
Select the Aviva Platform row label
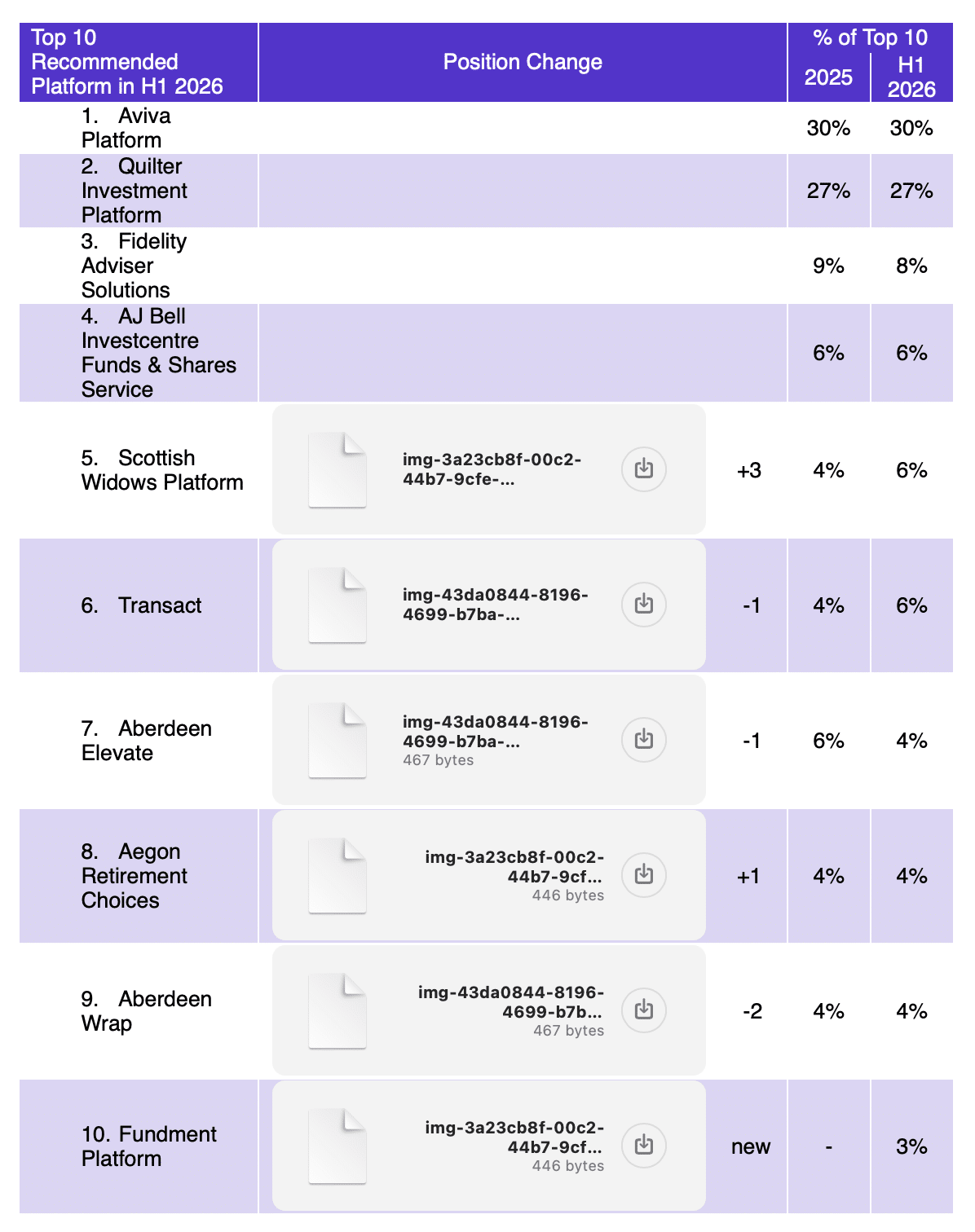pos(126,128)
